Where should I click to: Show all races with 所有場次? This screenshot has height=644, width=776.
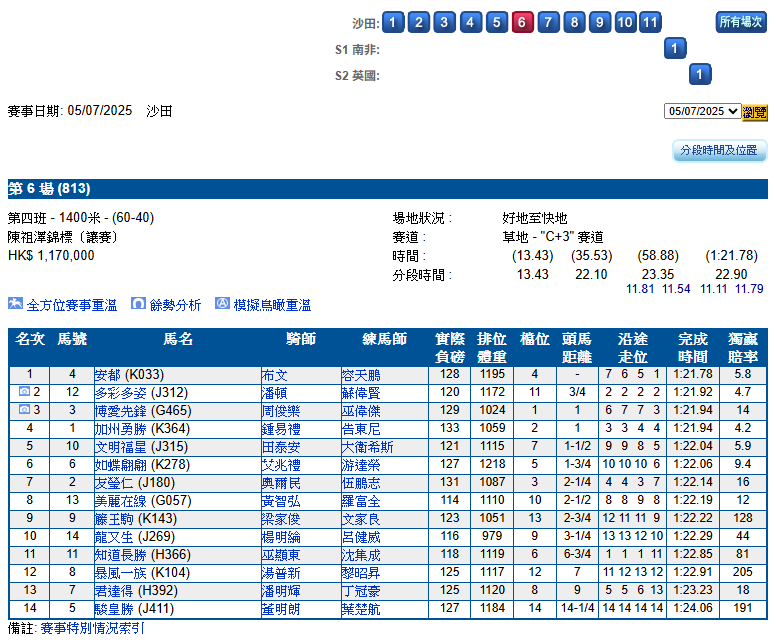[741, 22]
